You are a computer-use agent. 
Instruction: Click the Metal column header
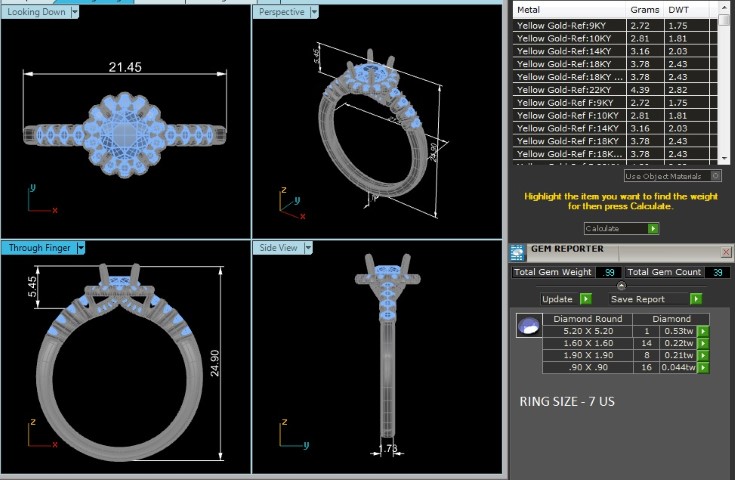(x=569, y=9)
